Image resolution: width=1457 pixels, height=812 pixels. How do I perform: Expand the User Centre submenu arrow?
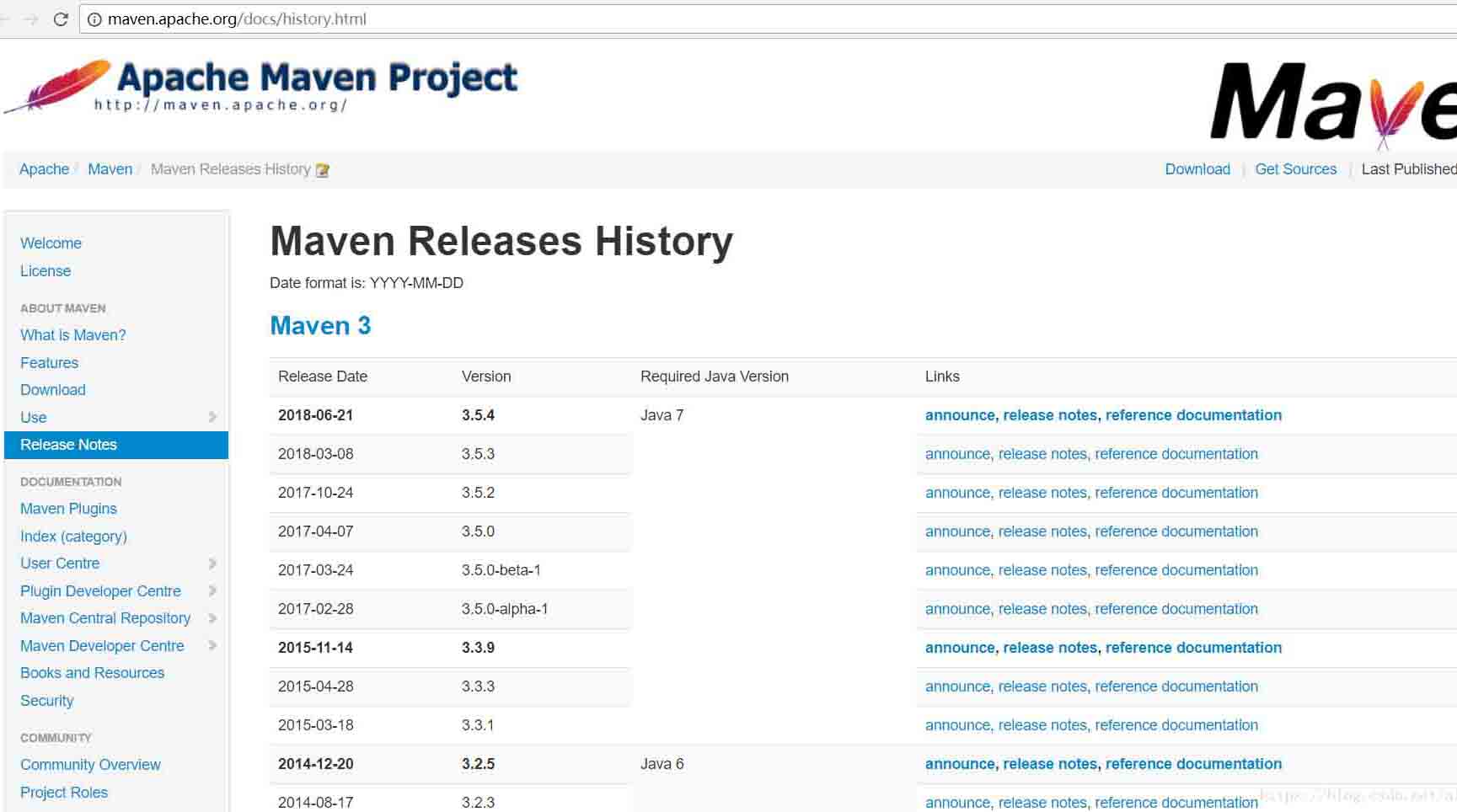(212, 563)
